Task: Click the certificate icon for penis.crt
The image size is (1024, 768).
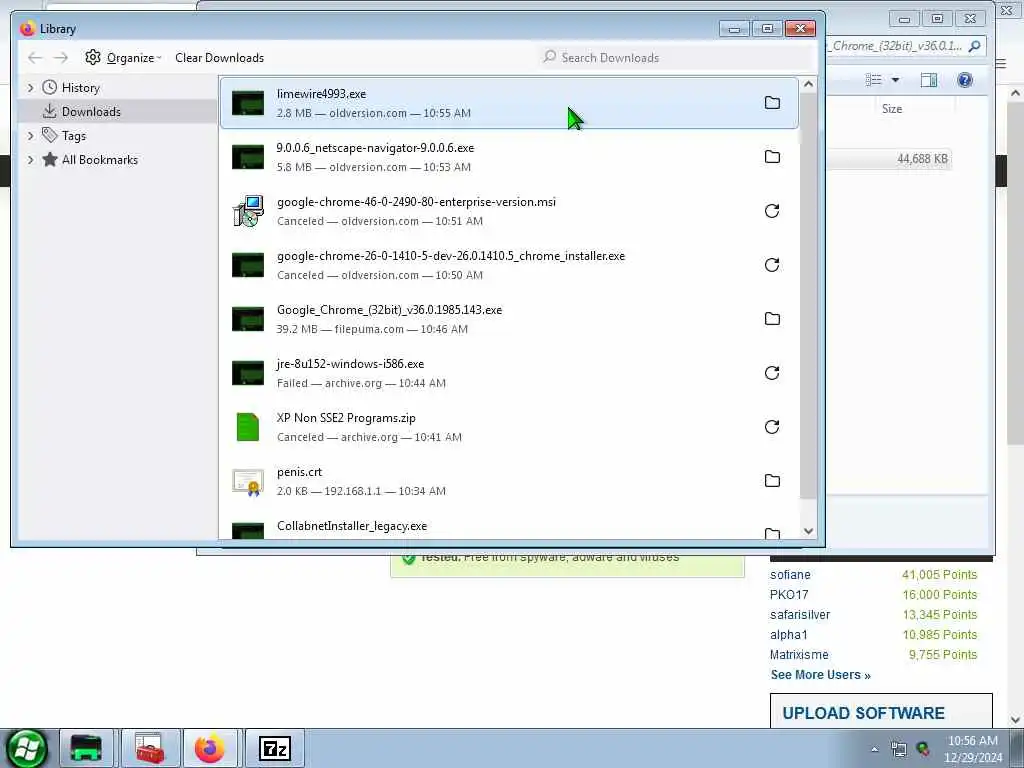Action: pos(248,482)
